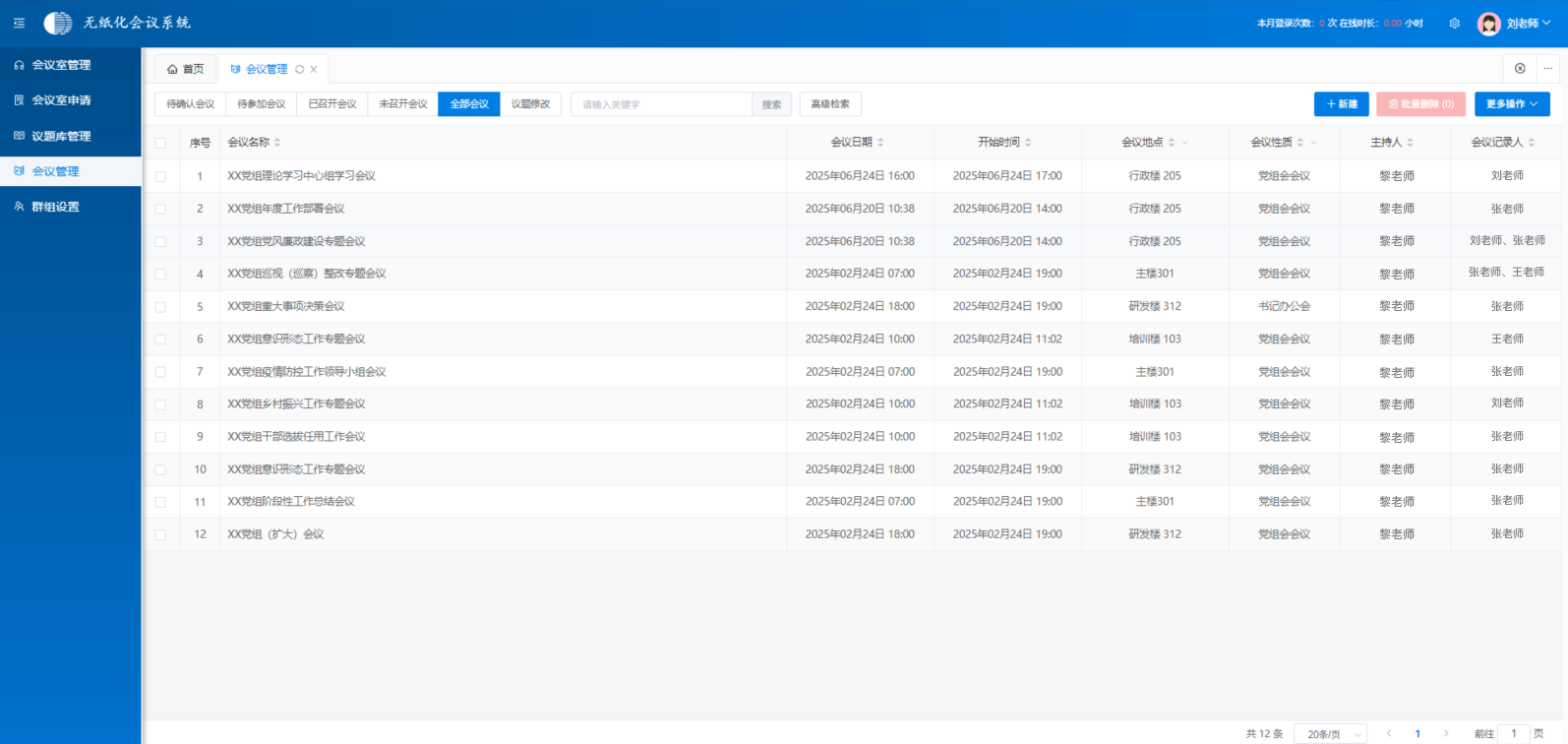Image resolution: width=1568 pixels, height=744 pixels.
Task: Click the home icon on 首页 tab
Action: (x=172, y=69)
